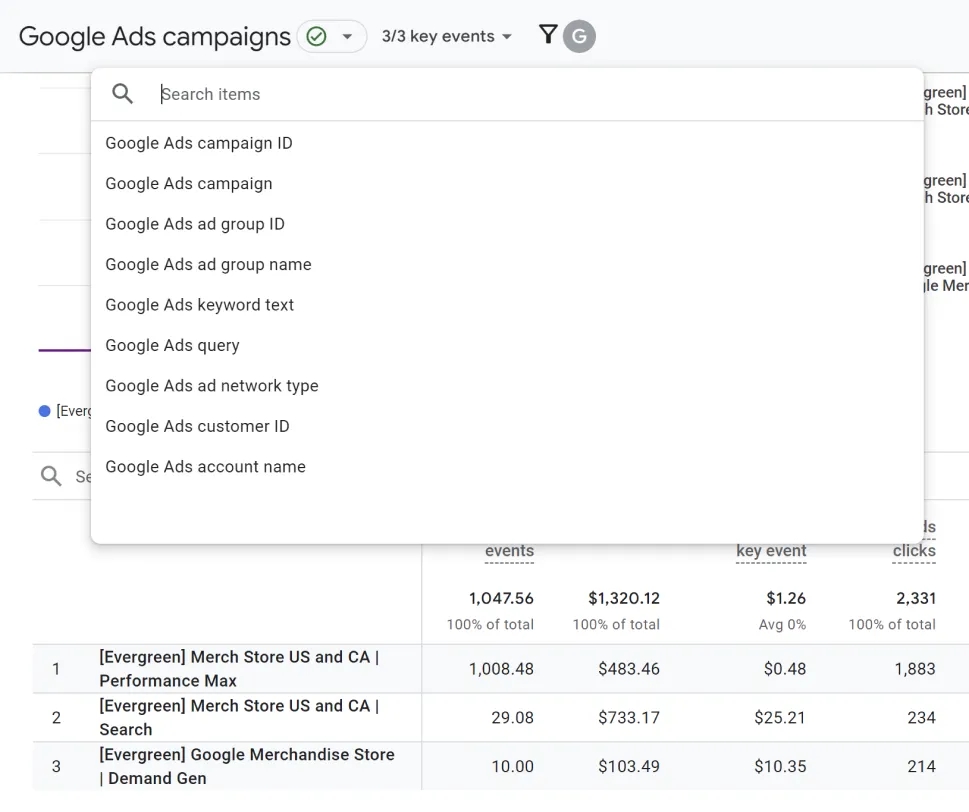Expand the arrow beside the checkmark
This screenshot has height=812, width=969.
[347, 36]
